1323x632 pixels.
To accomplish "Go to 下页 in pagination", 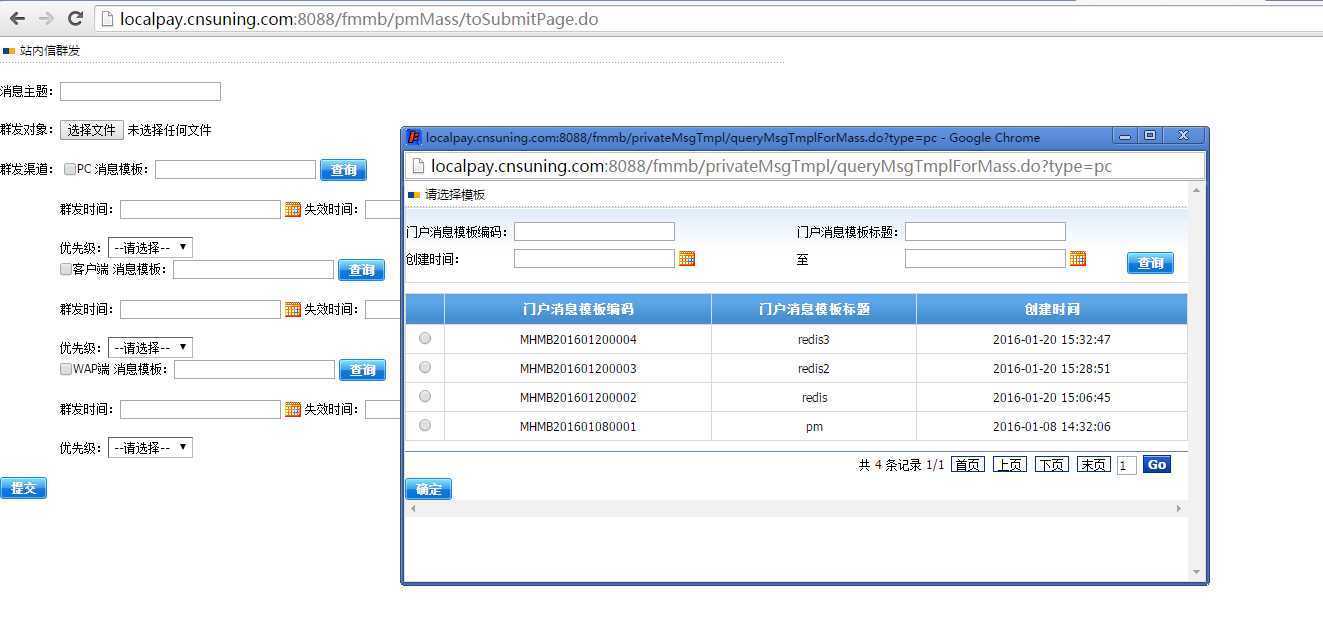I will tap(1051, 465).
